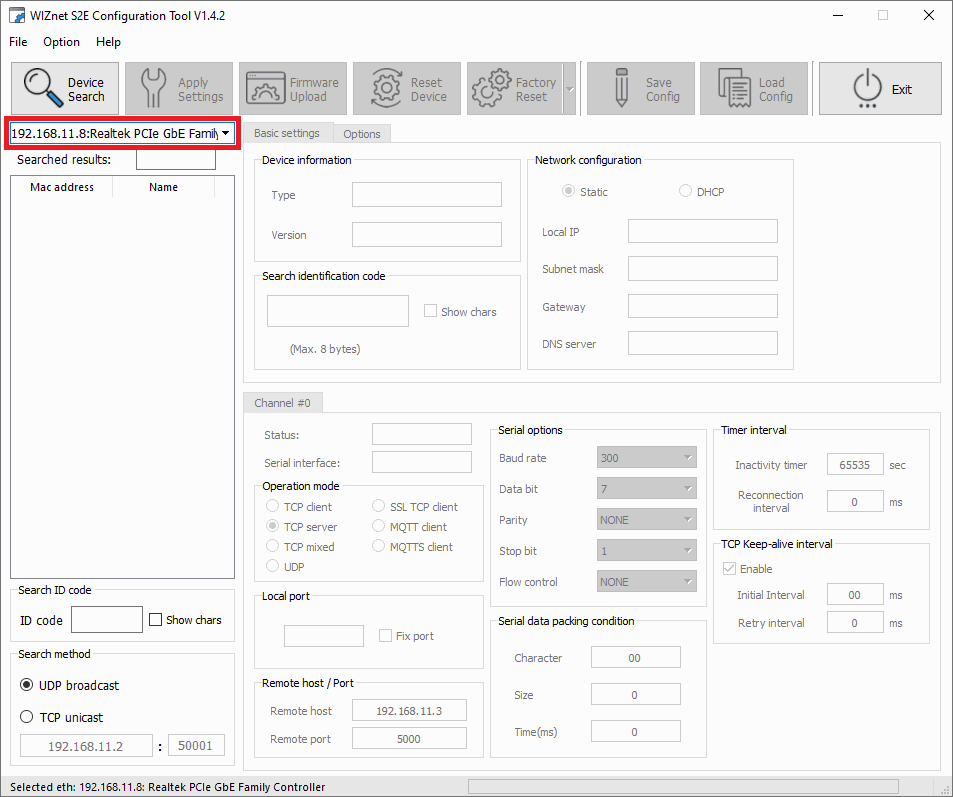Image resolution: width=953 pixels, height=797 pixels.
Task: Open the File menu
Action: tap(18, 42)
